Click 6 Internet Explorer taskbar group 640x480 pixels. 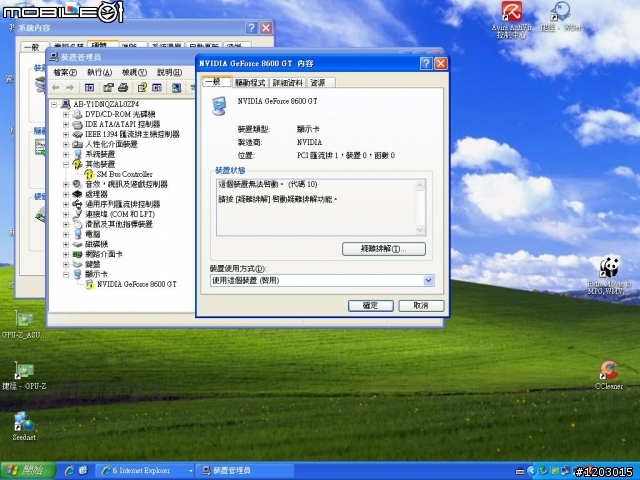coord(147,471)
